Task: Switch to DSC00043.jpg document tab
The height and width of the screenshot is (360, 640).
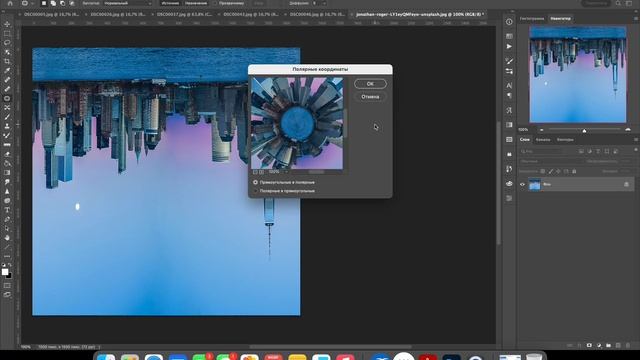Action: pos(251,14)
